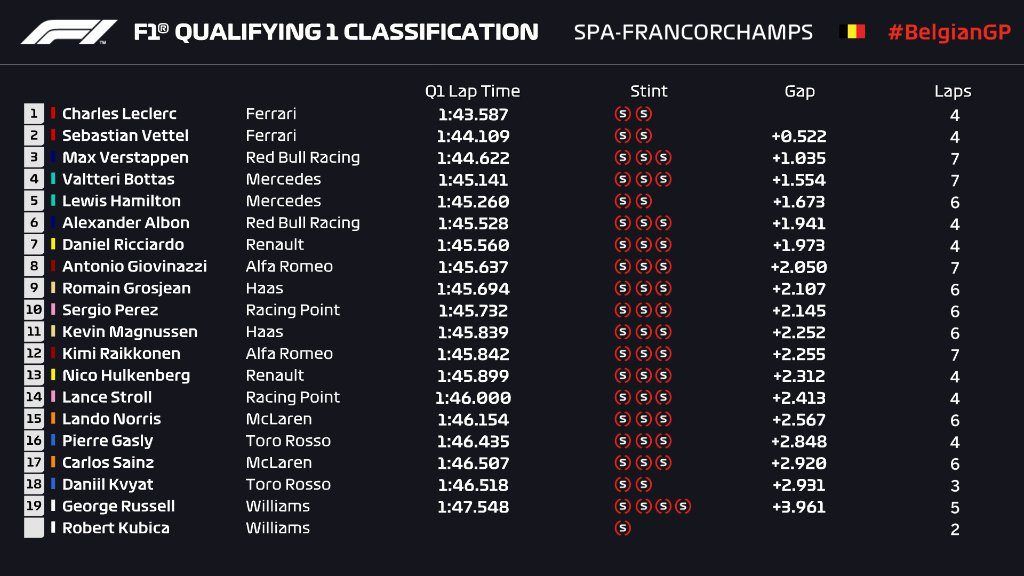Click the Q1 Lap Time column header
This screenshot has width=1024, height=576.
(x=472, y=91)
